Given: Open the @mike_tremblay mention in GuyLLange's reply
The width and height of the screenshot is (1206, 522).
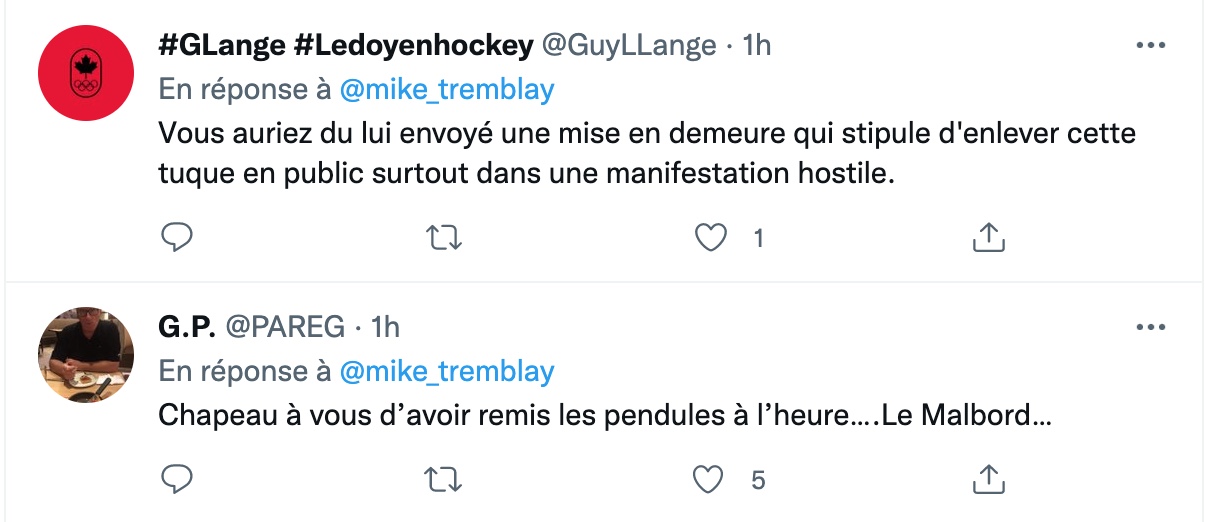Looking at the screenshot, I should tap(447, 89).
